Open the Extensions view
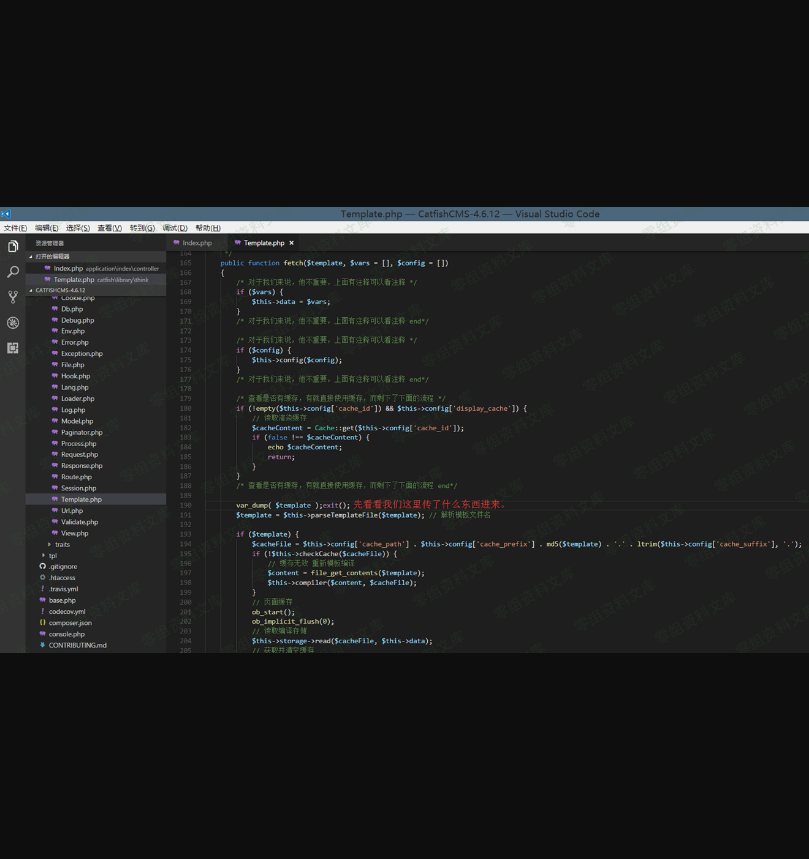The height and width of the screenshot is (859, 809). [x=13, y=348]
